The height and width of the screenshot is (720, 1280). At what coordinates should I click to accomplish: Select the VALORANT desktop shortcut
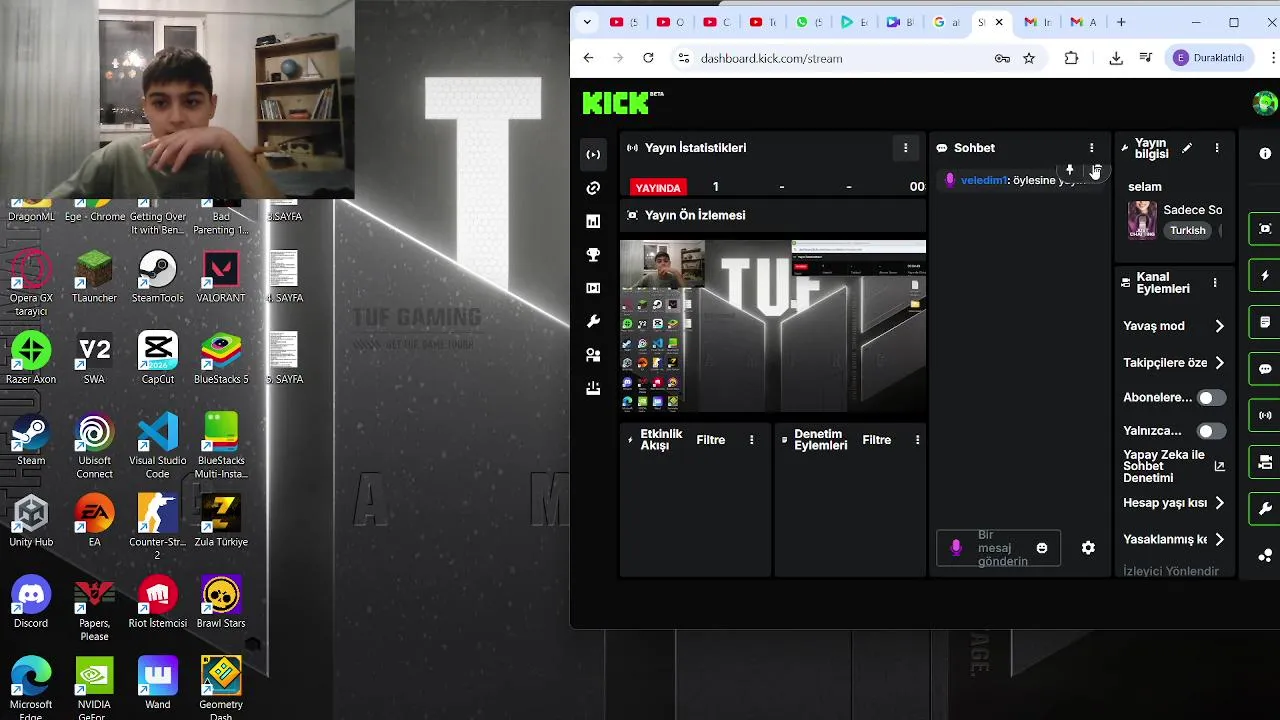pos(221,278)
